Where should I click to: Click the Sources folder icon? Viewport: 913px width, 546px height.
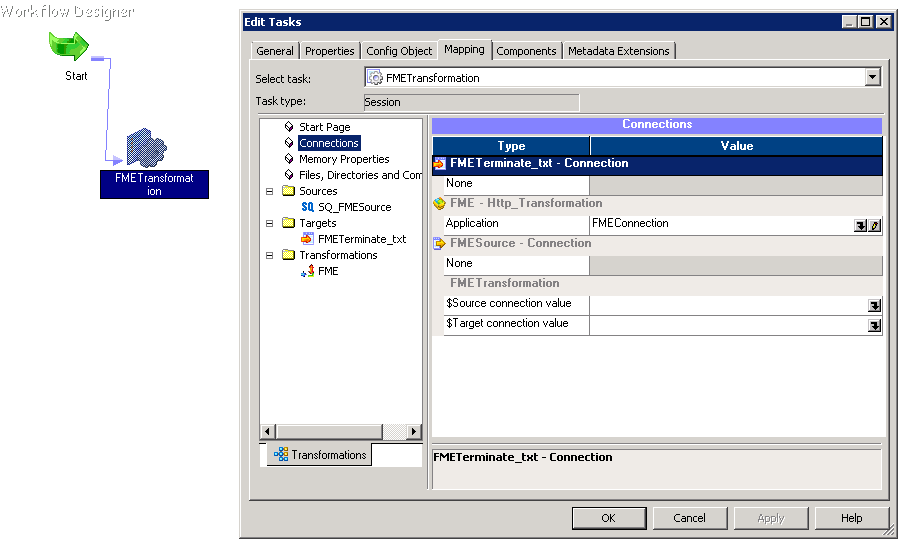288,190
